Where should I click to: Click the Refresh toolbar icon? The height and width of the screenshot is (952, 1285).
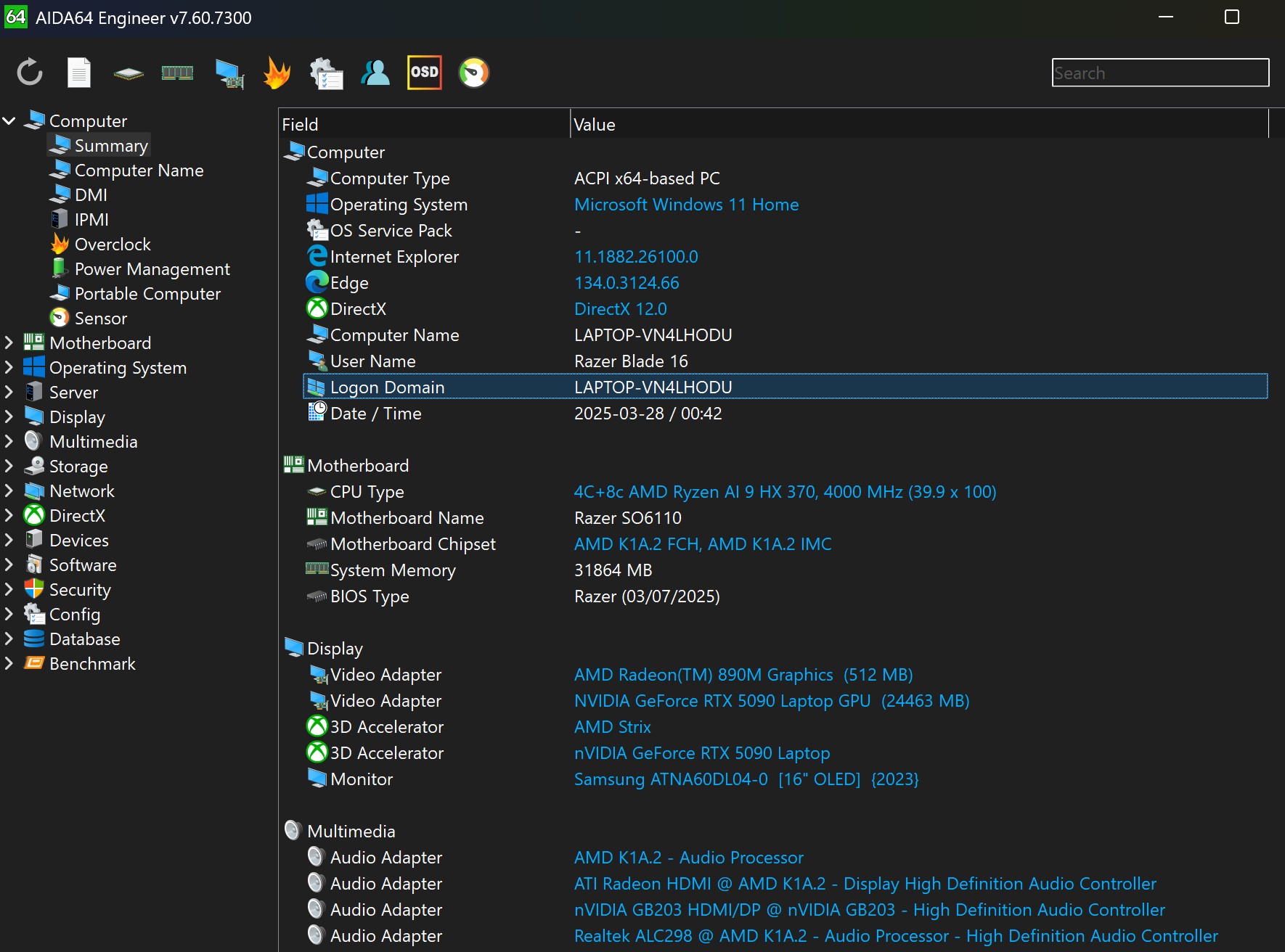click(x=30, y=73)
